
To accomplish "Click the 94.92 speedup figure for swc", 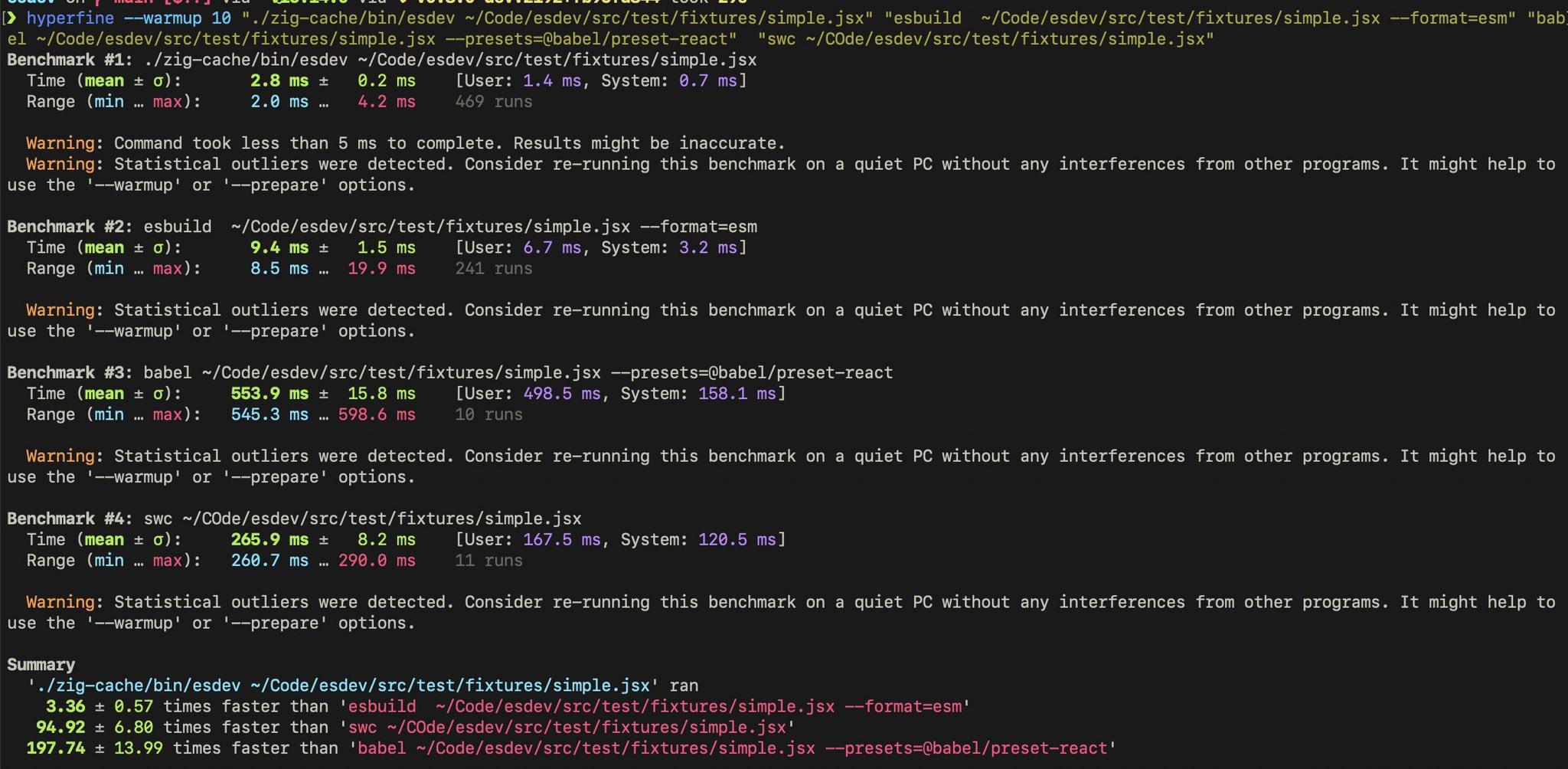I will [60, 727].
